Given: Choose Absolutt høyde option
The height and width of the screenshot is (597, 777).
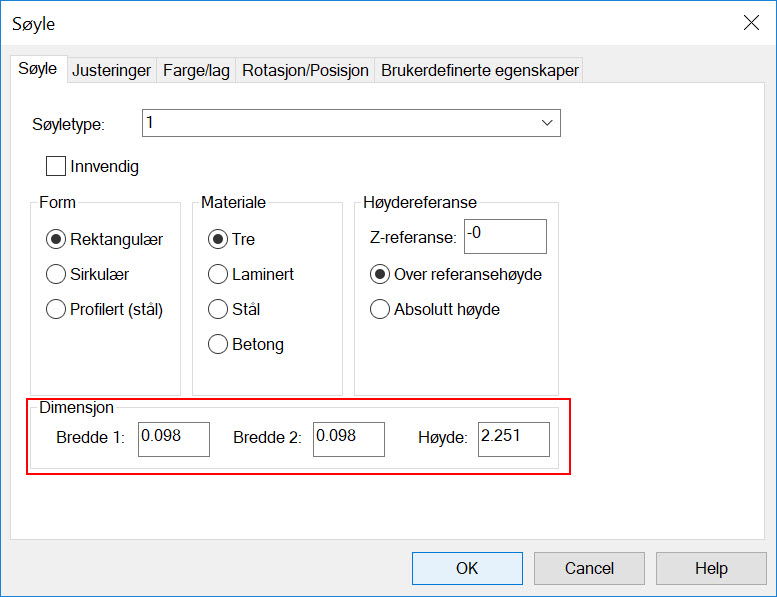Looking at the screenshot, I should pyautogui.click(x=380, y=309).
